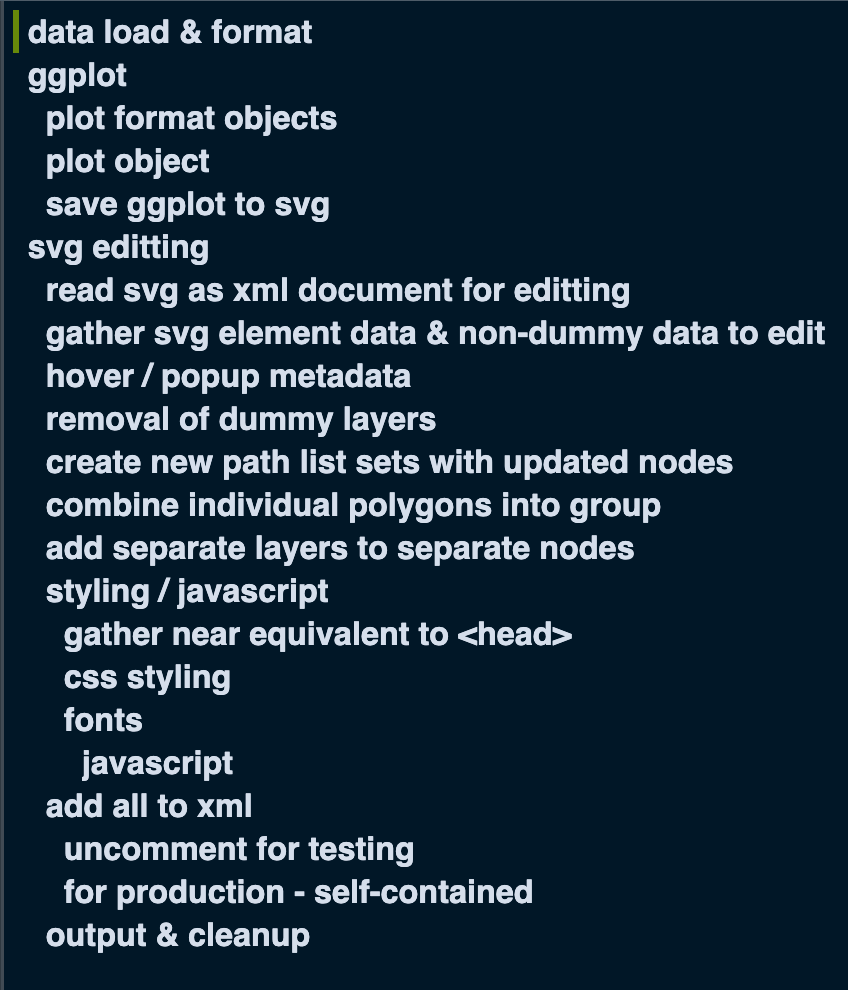Go to 'gather near equivalent to <head>'

click(318, 634)
